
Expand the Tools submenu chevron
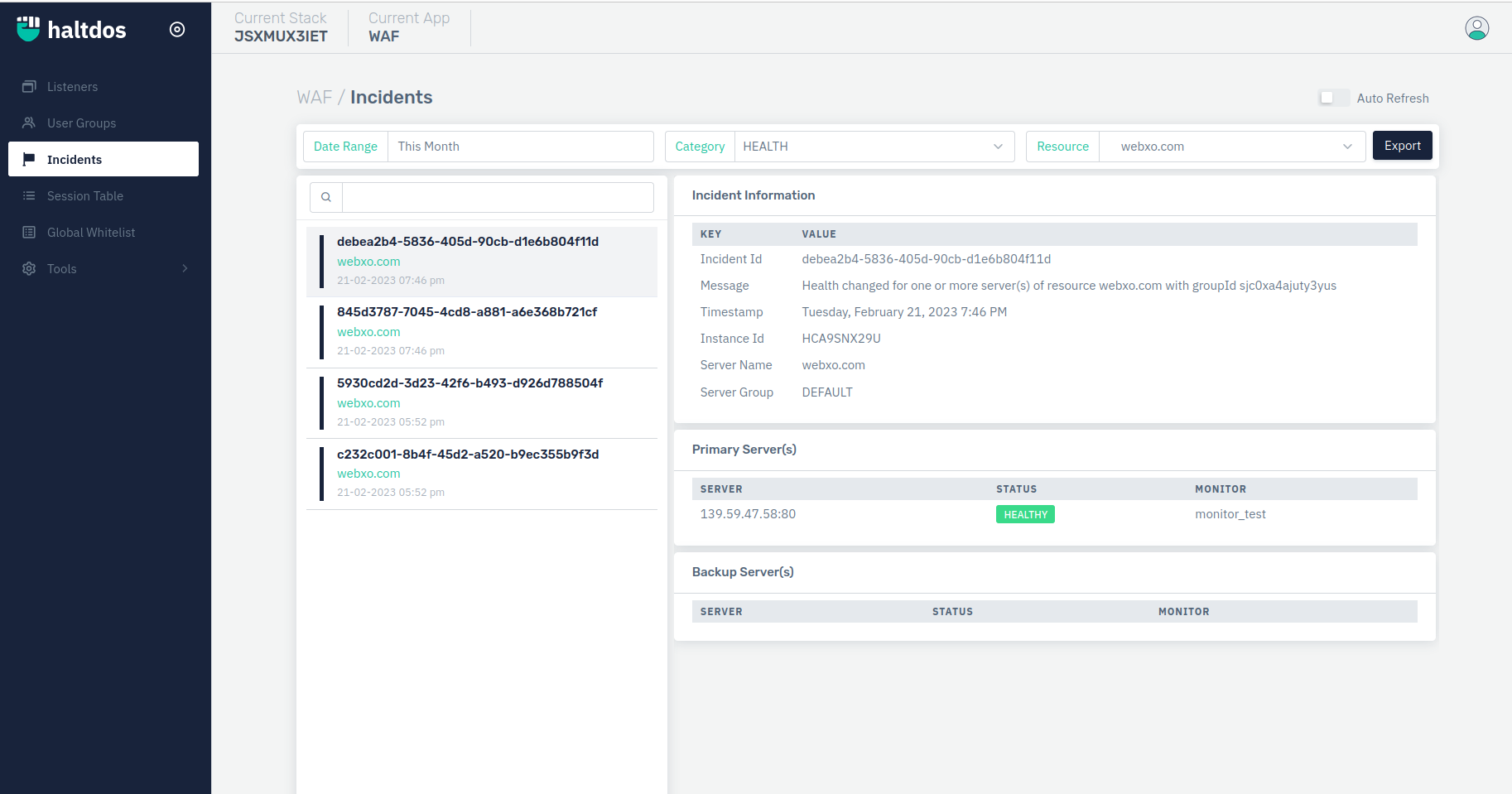click(x=185, y=269)
